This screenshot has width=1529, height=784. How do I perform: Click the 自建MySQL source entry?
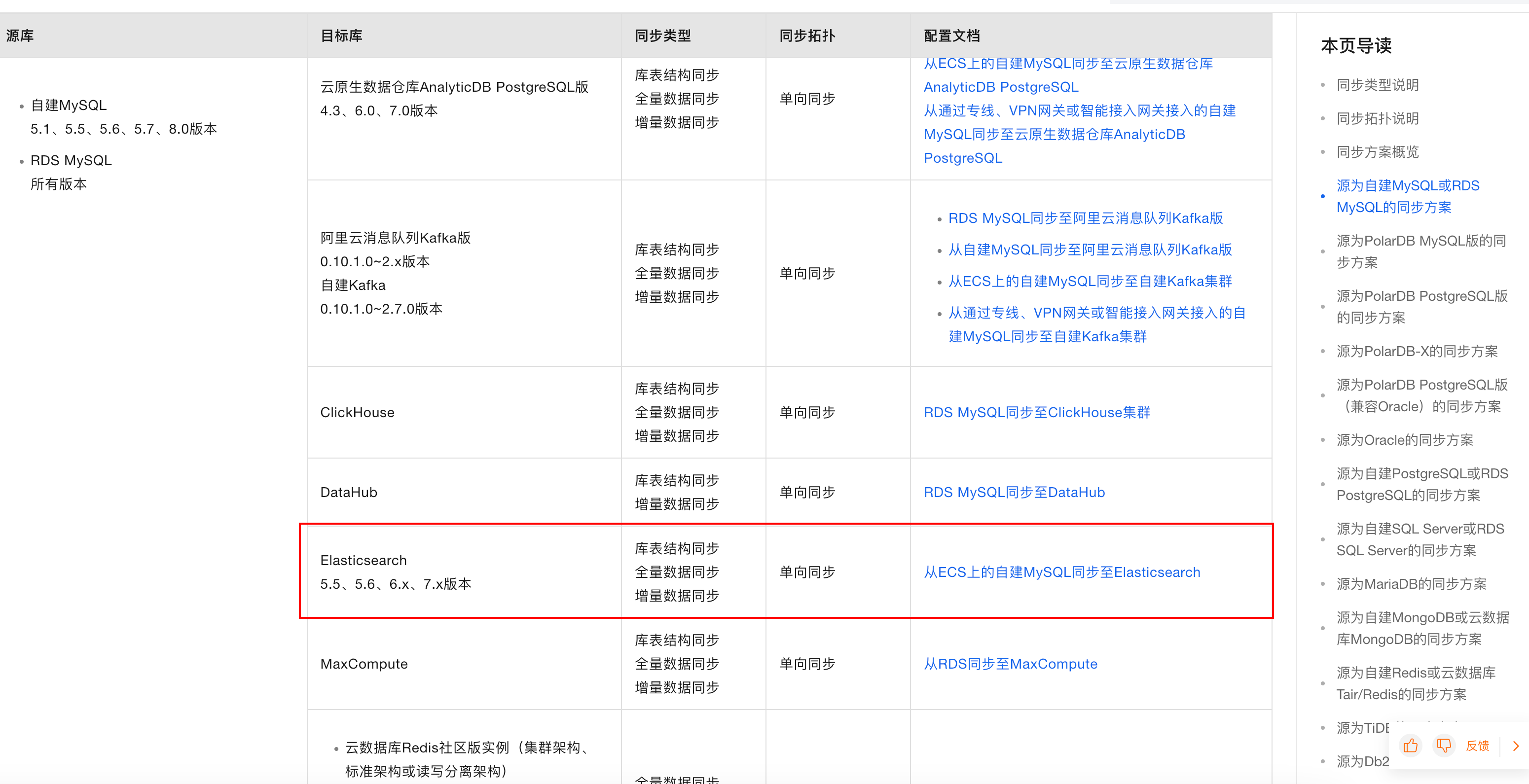pyautogui.click(x=68, y=106)
